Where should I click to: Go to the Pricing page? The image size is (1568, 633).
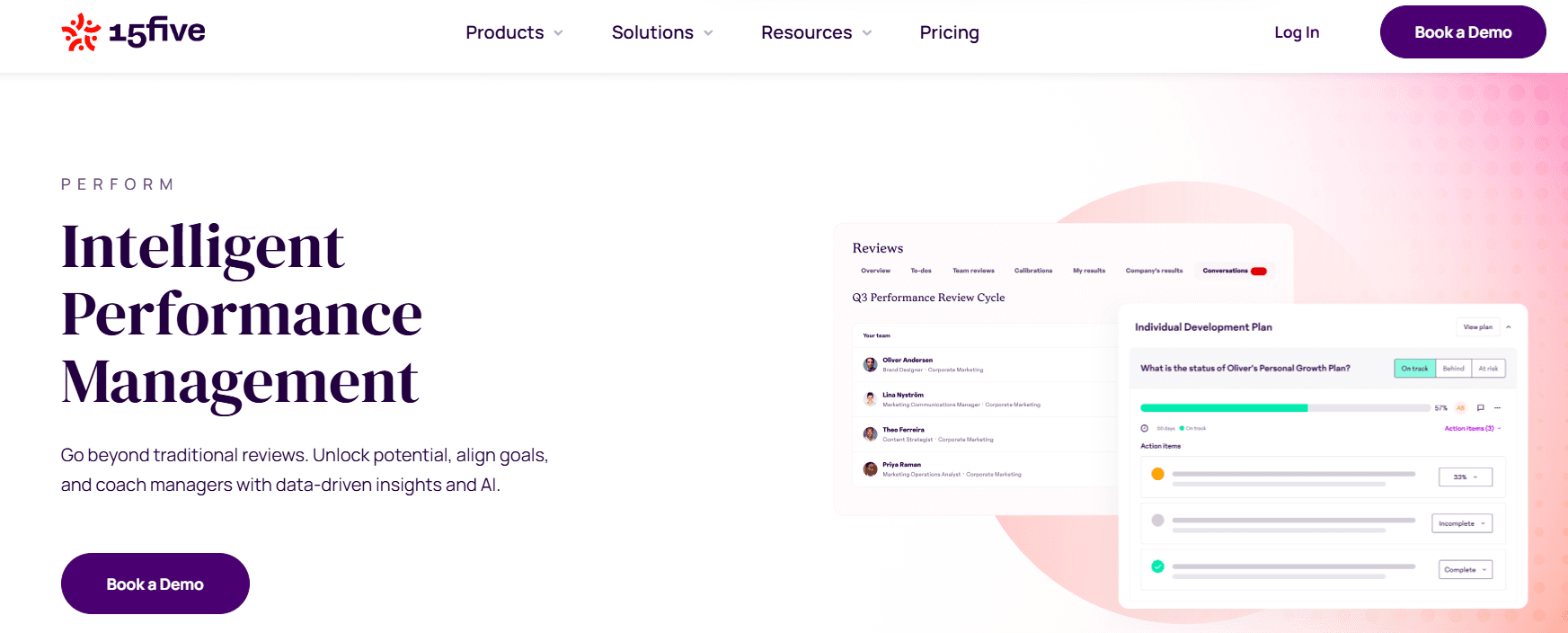coord(950,33)
